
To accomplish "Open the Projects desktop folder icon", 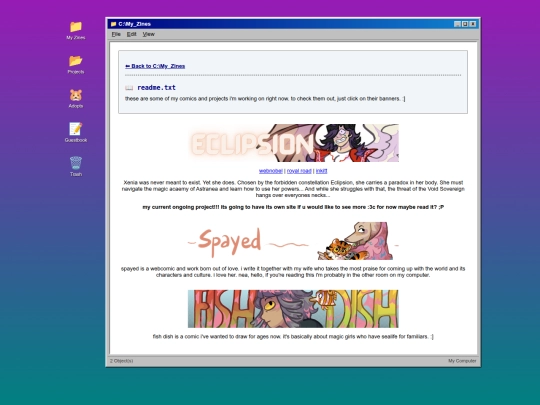I will click(x=76, y=64).
